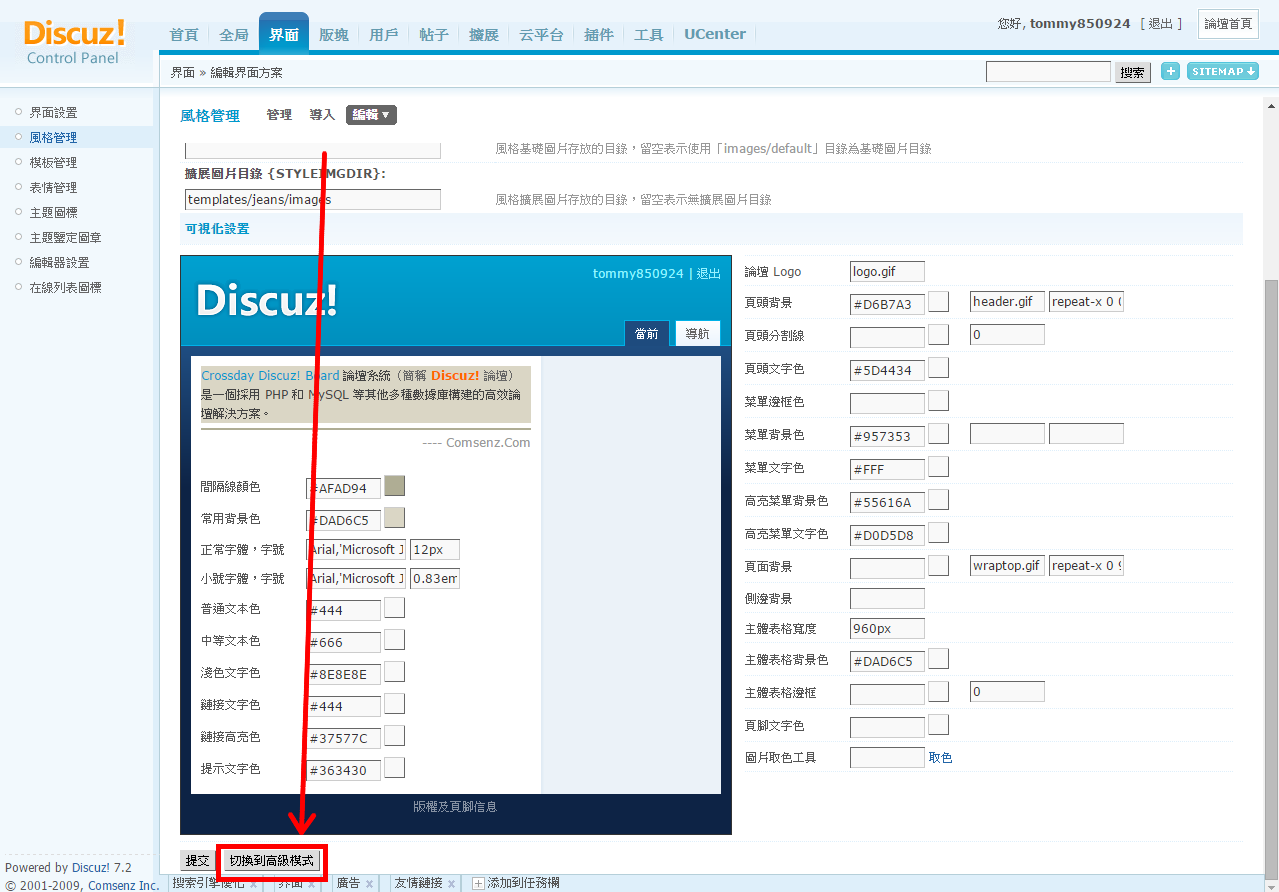Go to the 版塊 top menu

pos(334,35)
